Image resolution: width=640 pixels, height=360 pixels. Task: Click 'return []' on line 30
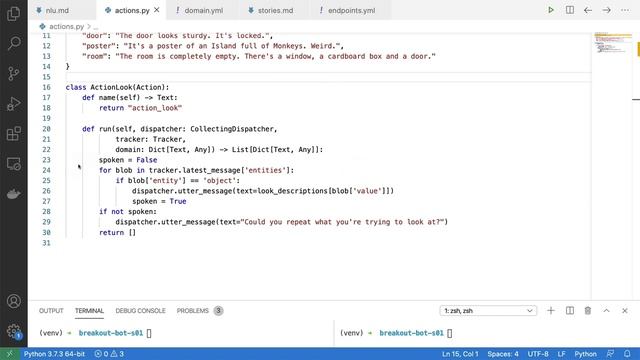coord(117,232)
